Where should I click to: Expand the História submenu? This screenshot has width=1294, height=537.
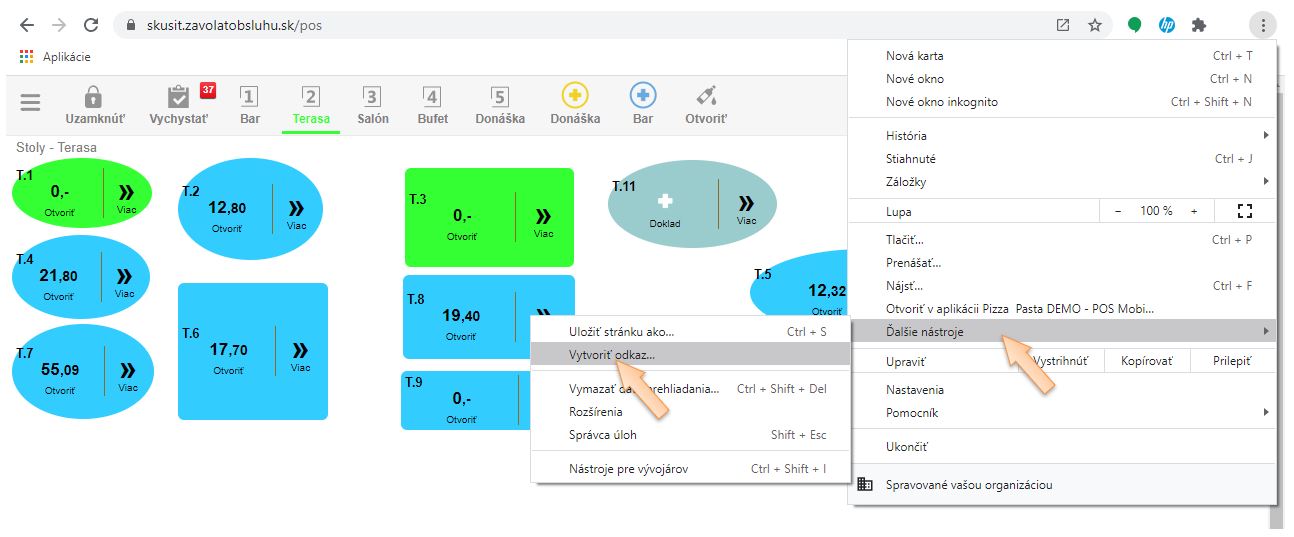point(1265,135)
